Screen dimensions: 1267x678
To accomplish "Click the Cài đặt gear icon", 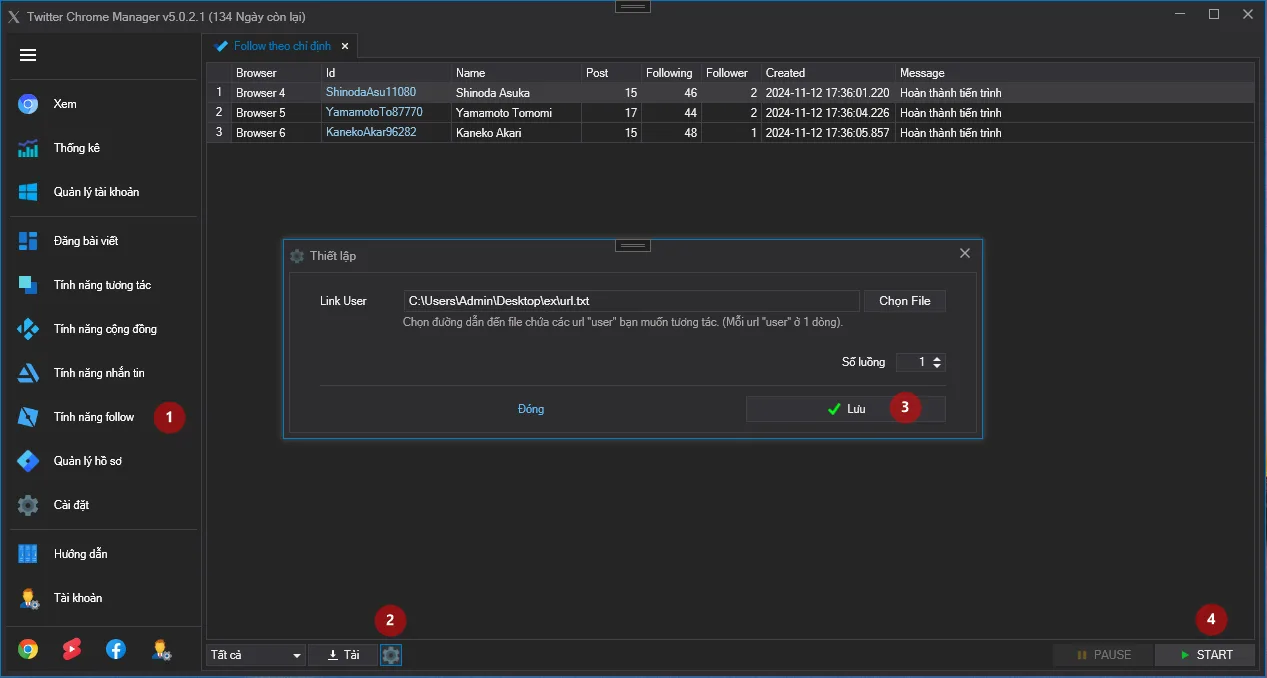I will pyautogui.click(x=28, y=505).
